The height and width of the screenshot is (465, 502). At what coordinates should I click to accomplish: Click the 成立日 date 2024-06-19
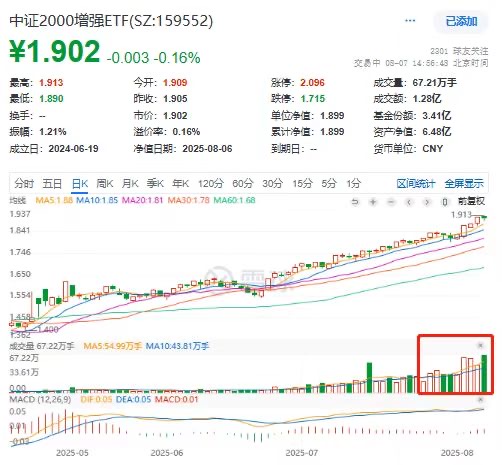[73, 149]
